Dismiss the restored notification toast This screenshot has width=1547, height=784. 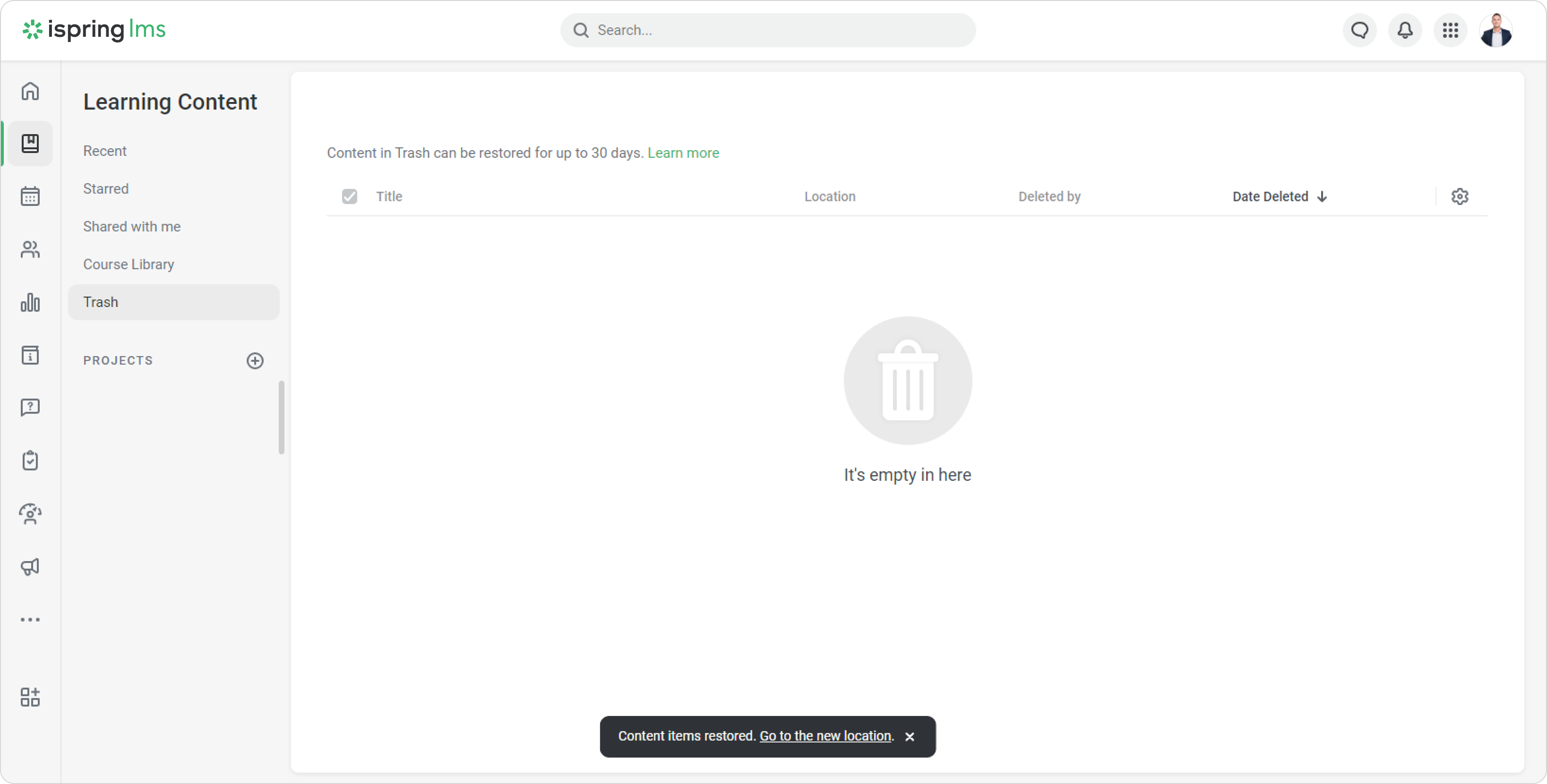pyautogui.click(x=910, y=737)
